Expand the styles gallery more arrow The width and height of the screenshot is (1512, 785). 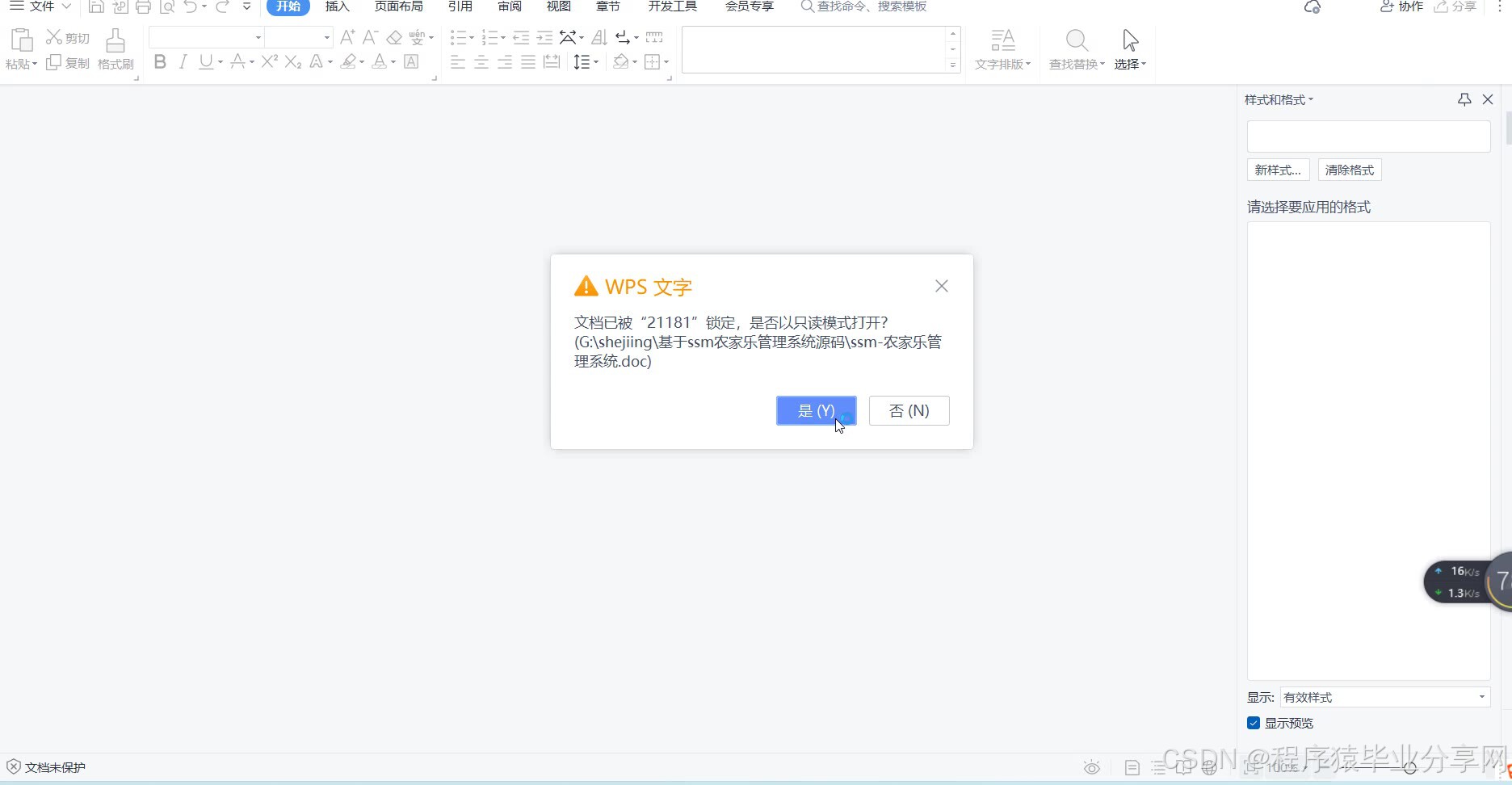(x=953, y=65)
